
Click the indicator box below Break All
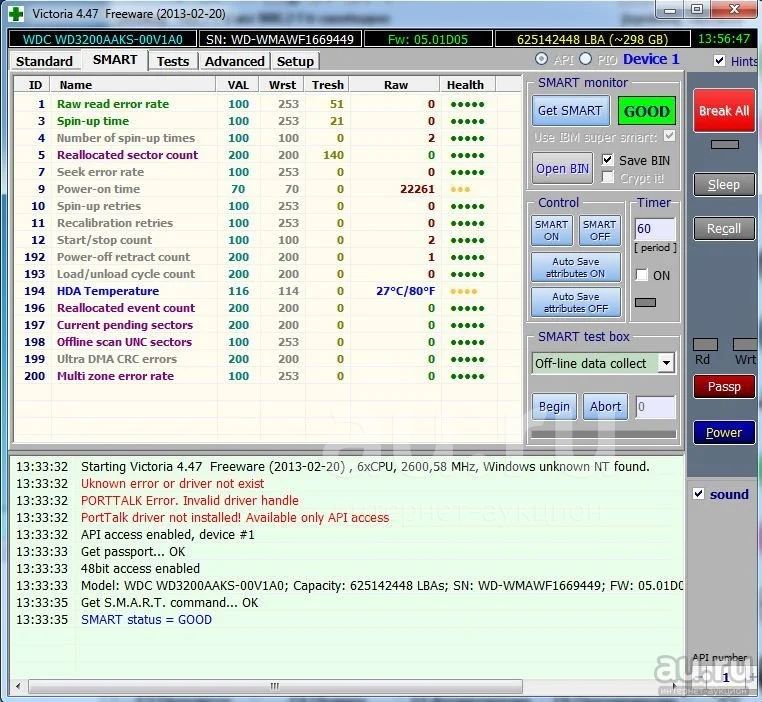pyautogui.click(x=725, y=144)
